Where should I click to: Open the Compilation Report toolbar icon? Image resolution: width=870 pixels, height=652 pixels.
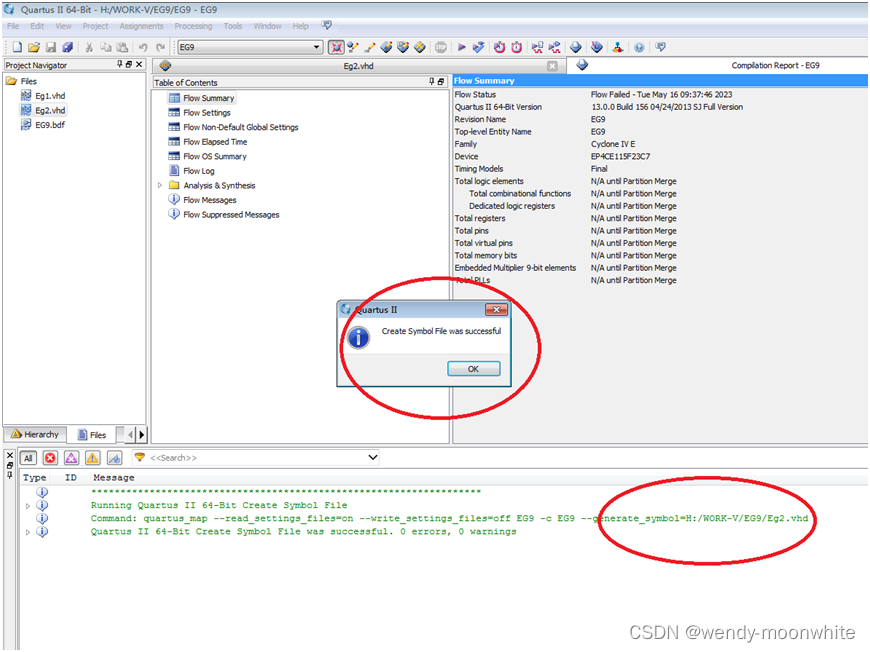(x=575, y=47)
